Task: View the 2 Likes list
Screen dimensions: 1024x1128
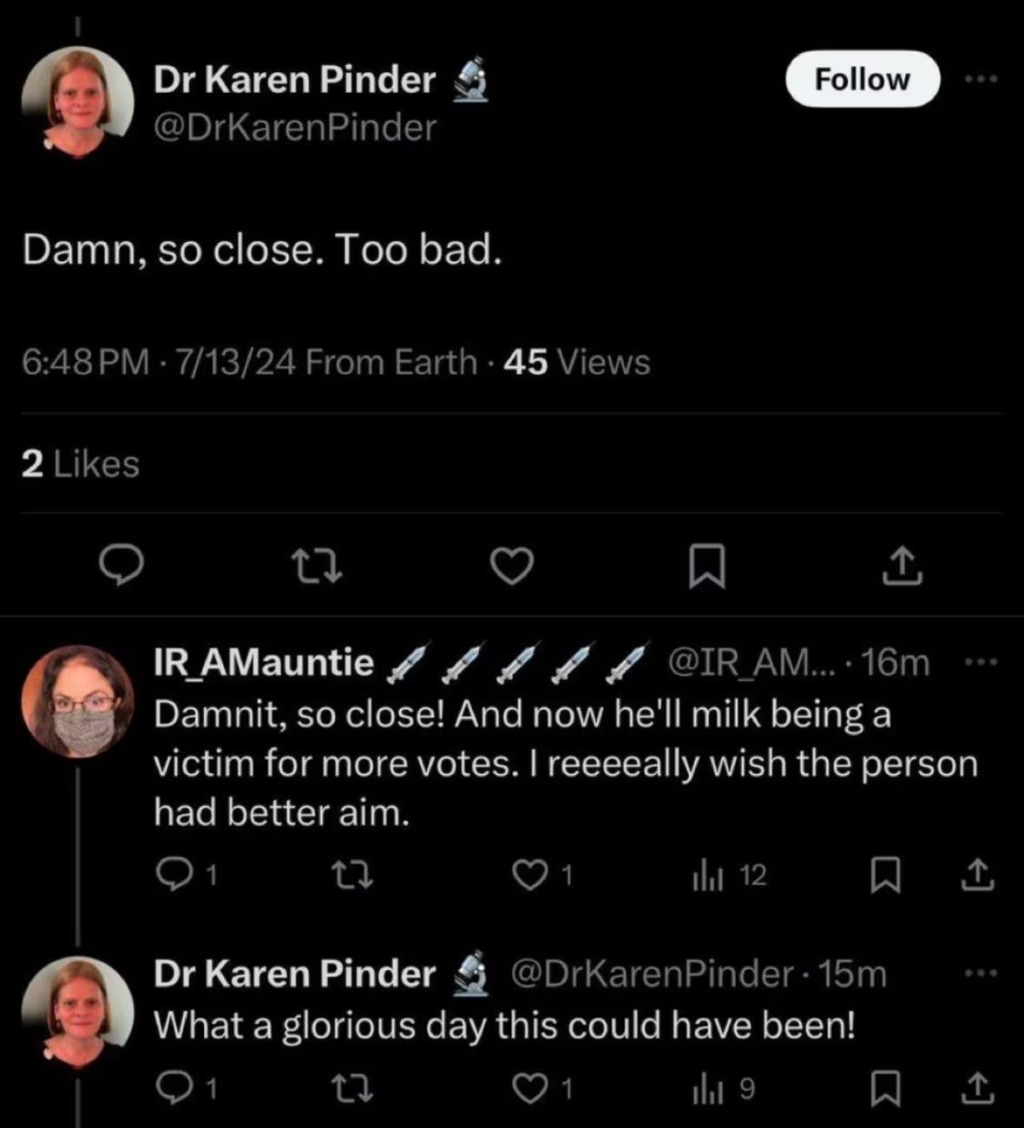Action: point(81,464)
